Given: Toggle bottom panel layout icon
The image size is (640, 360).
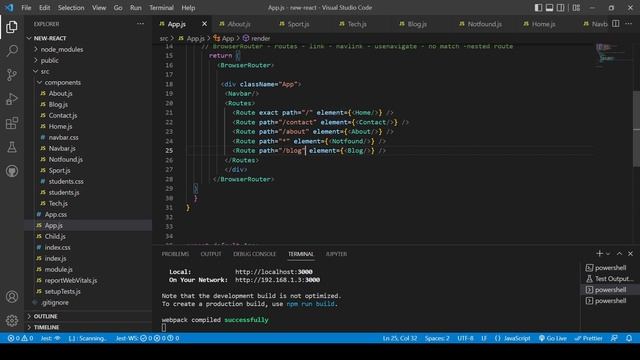Looking at the screenshot, I should click(x=549, y=8).
